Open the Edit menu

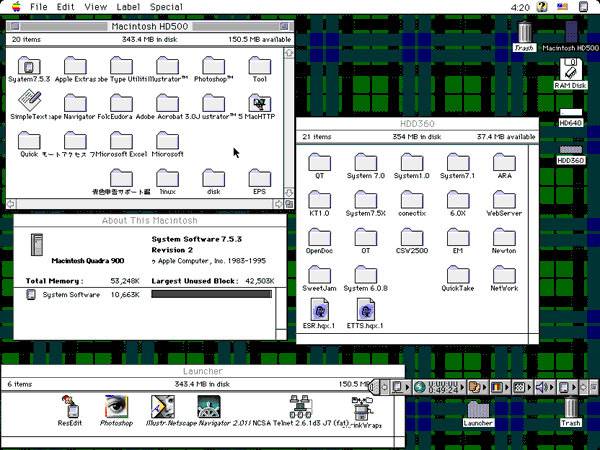65,7
